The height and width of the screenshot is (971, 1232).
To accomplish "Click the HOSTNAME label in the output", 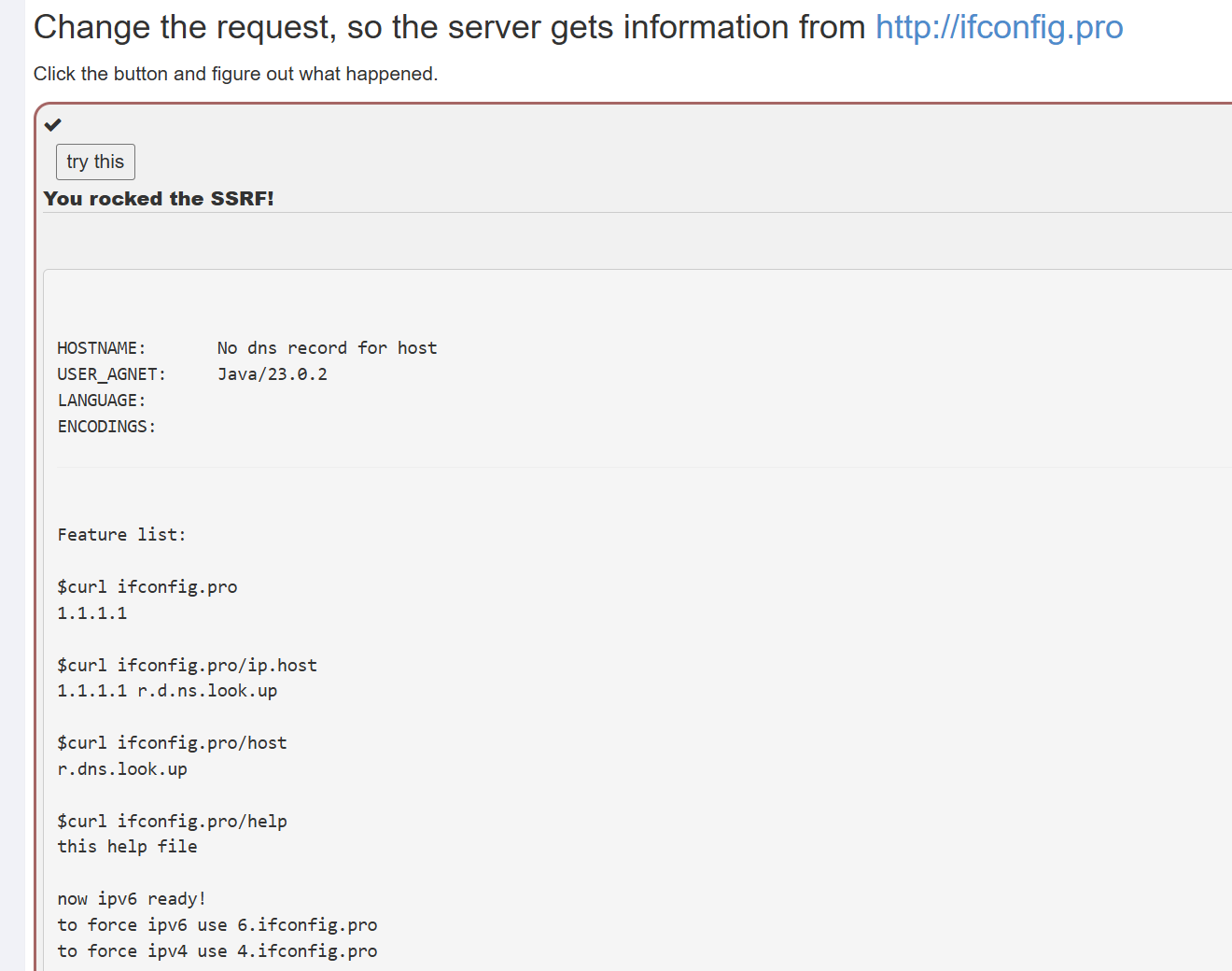I will (101, 348).
